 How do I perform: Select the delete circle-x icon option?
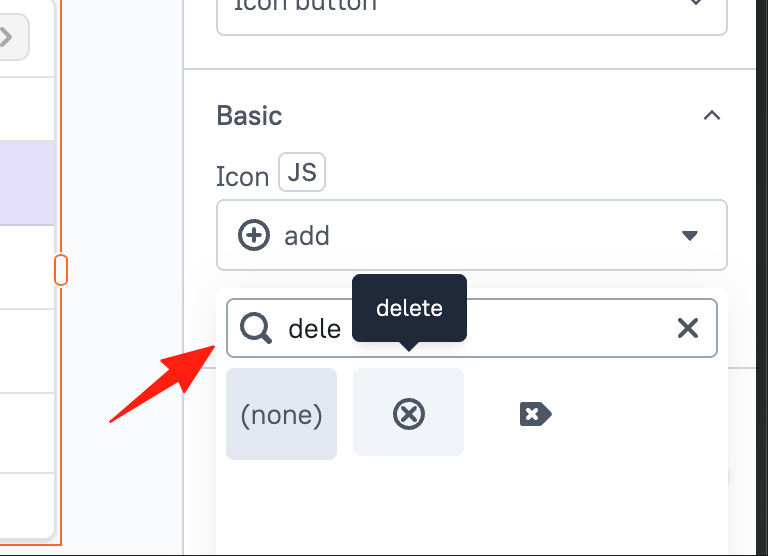pos(408,412)
